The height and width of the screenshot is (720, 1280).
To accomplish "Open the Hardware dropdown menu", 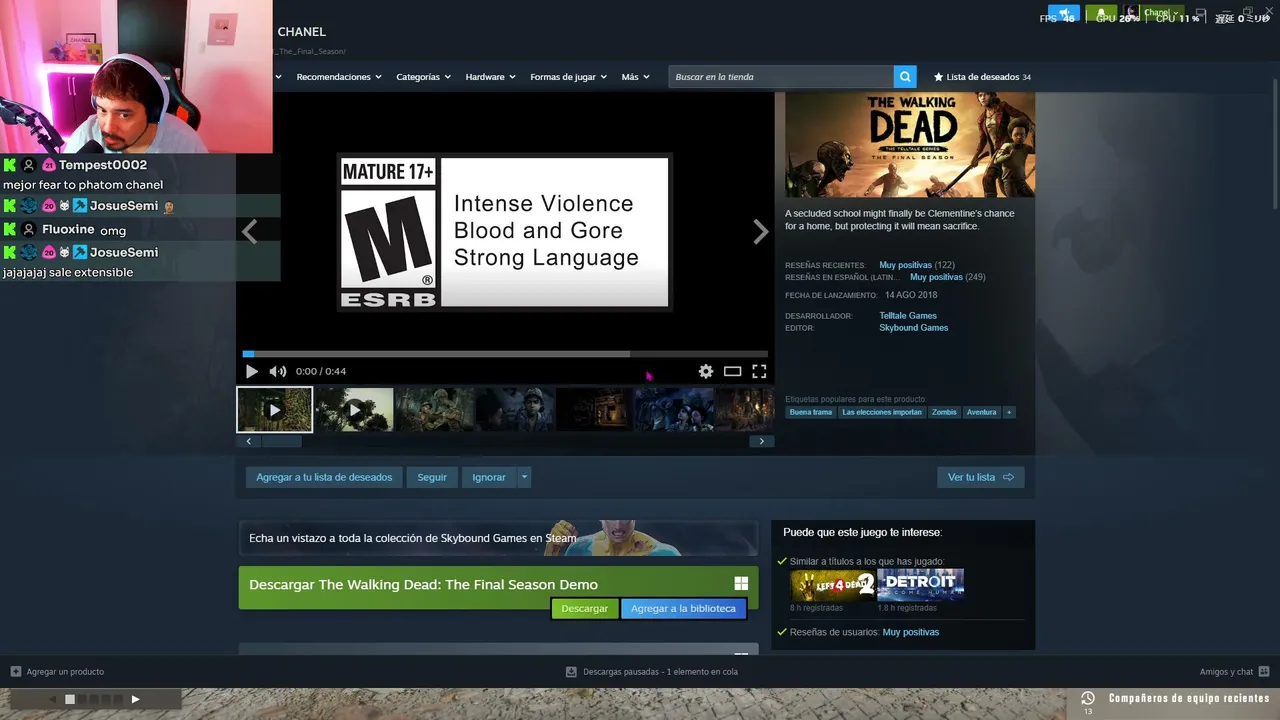I will (490, 77).
